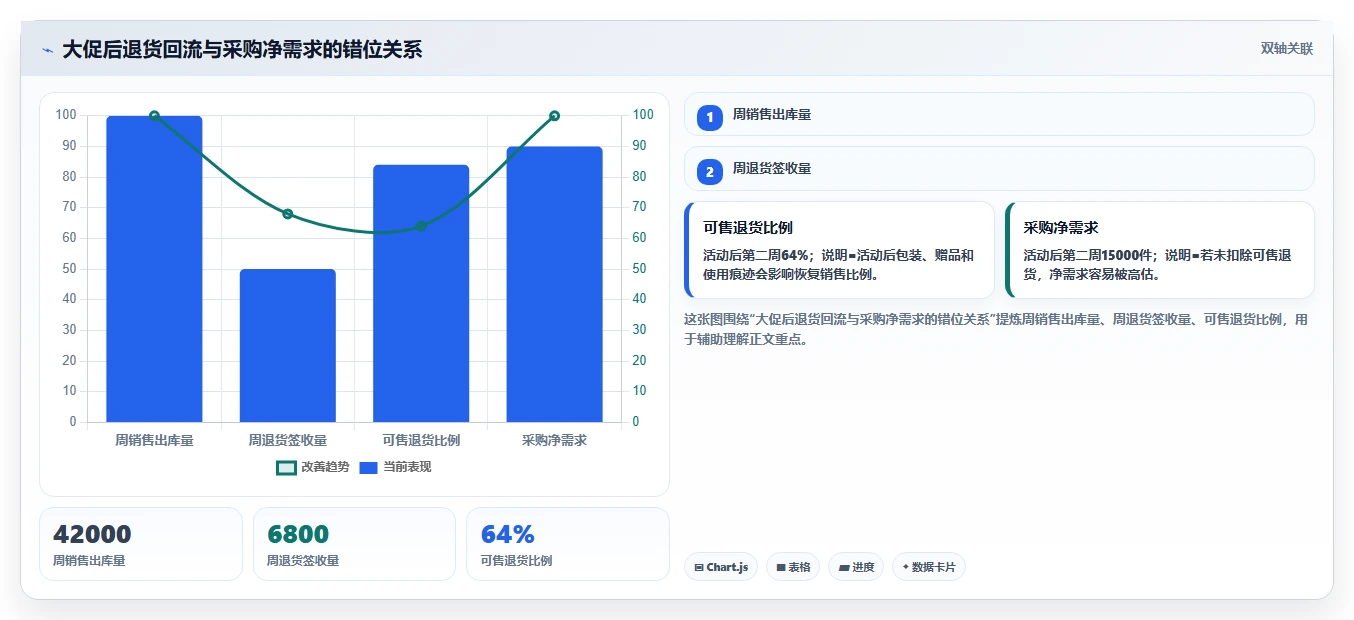Viewport: 1354px width, 620px height.
Task: Click the trend line point above 周退货签收量
Action: (x=288, y=214)
